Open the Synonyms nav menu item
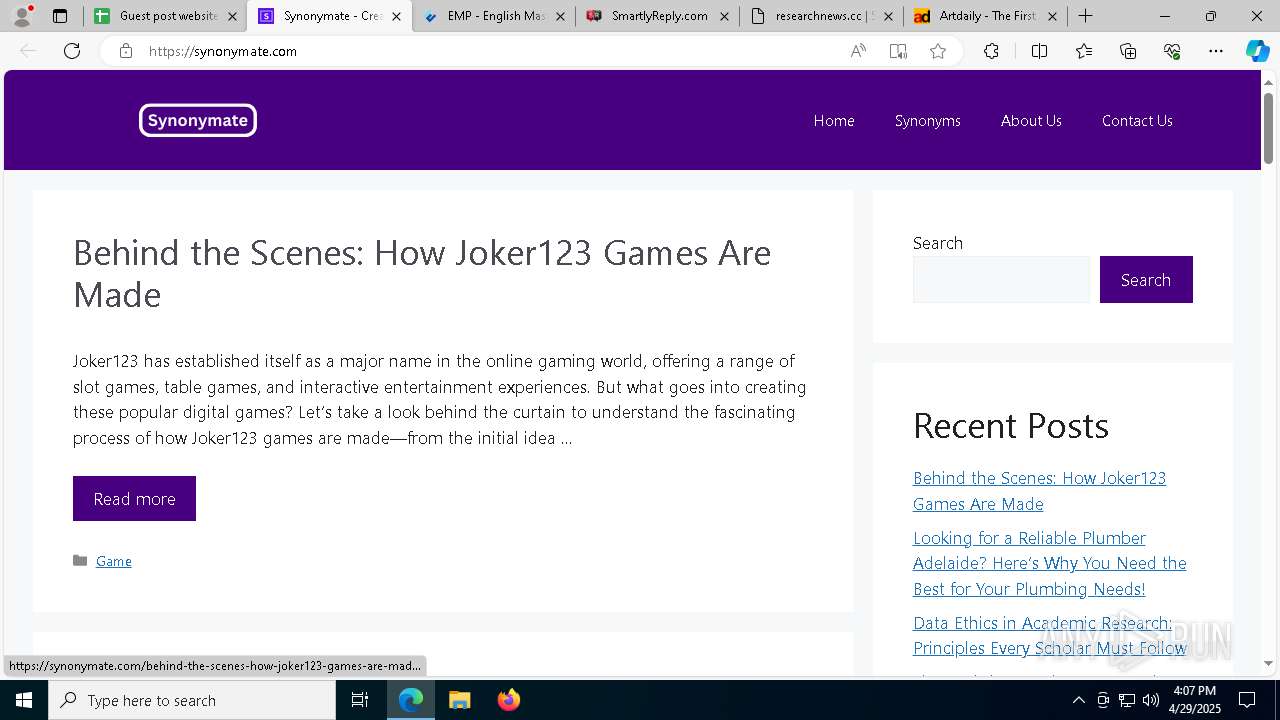The height and width of the screenshot is (720, 1280). 927,120
